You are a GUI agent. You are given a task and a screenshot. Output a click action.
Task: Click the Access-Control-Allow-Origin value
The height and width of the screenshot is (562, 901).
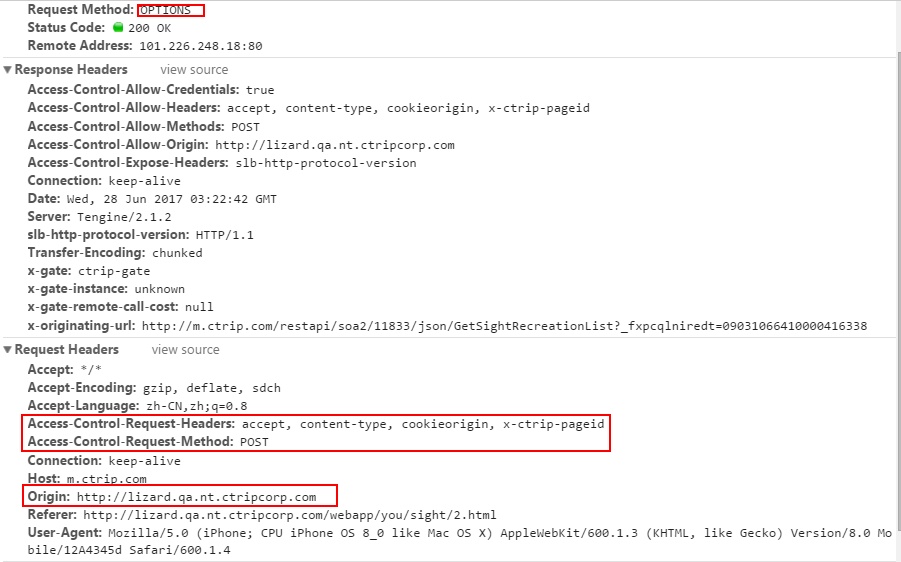pyautogui.click(x=334, y=145)
